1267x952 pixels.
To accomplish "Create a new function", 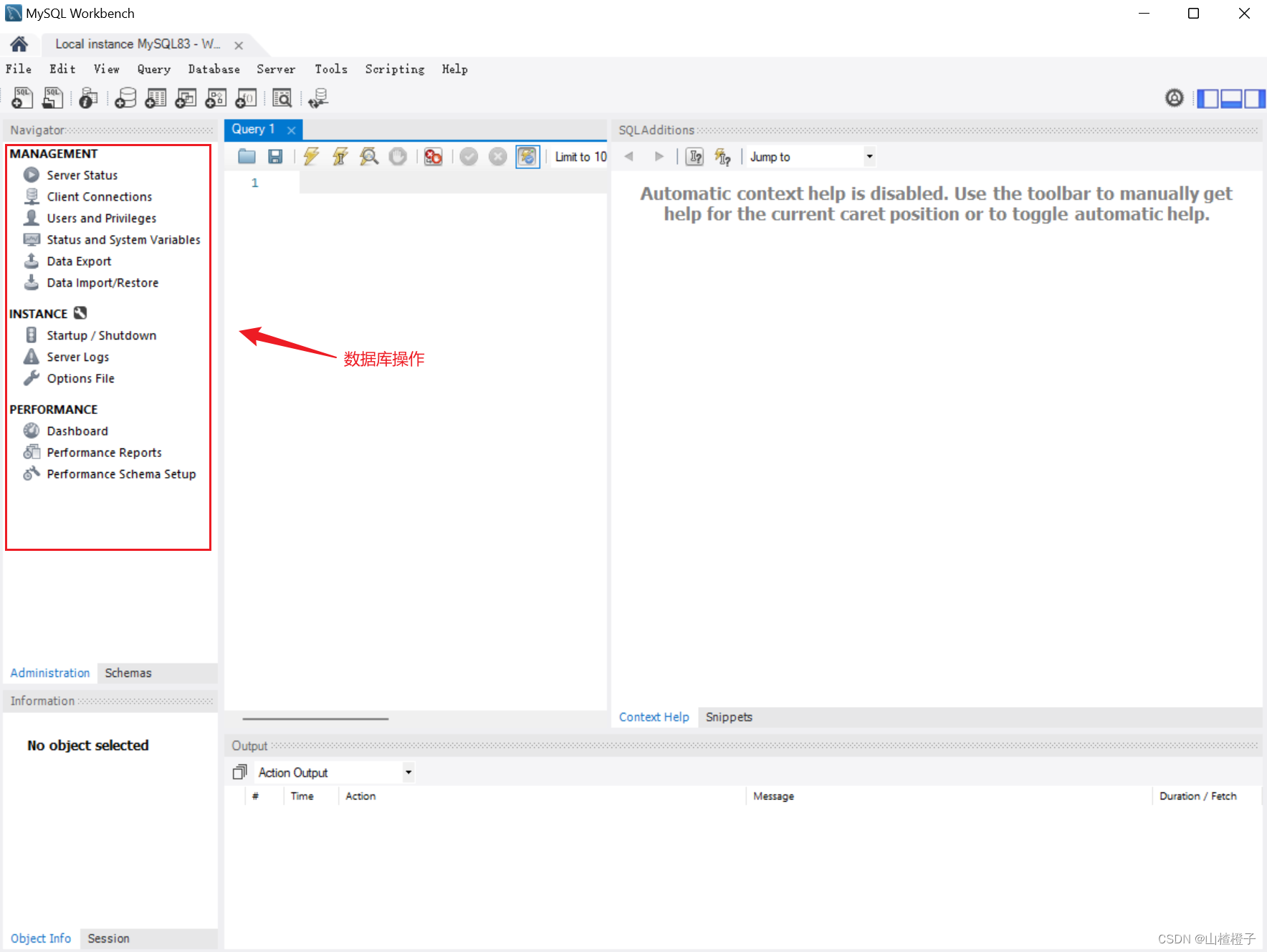I will coord(246,98).
